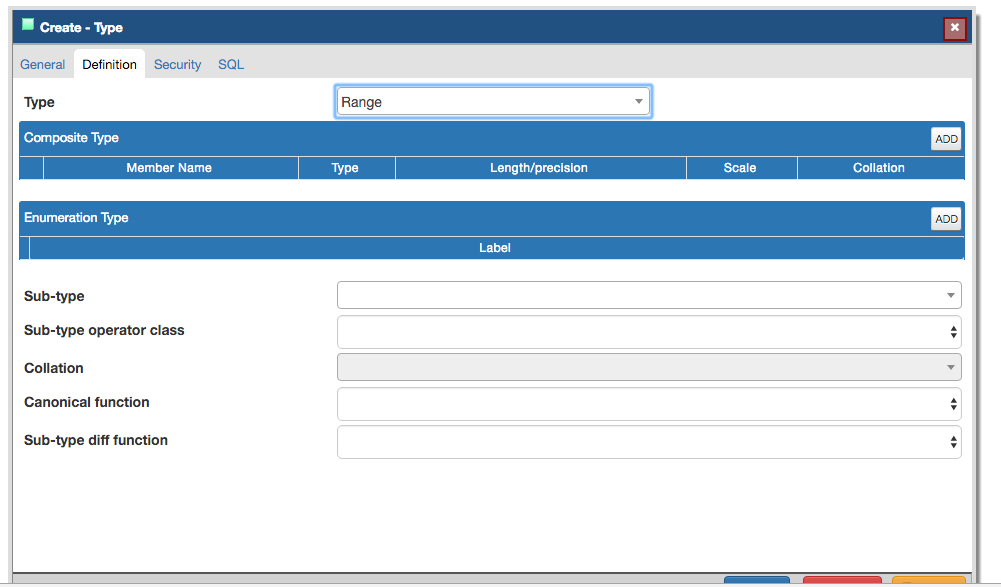This screenshot has height=587, width=1001.
Task: Open the Type dropdown showing Range
Action: (494, 102)
